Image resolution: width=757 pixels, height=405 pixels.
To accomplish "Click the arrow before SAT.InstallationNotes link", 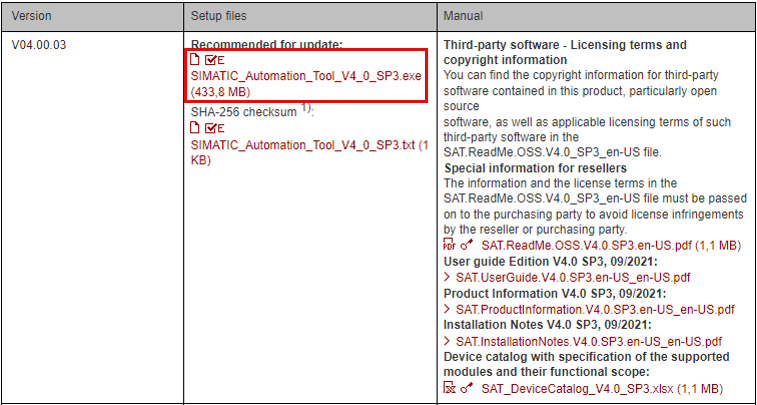I will (x=447, y=341).
